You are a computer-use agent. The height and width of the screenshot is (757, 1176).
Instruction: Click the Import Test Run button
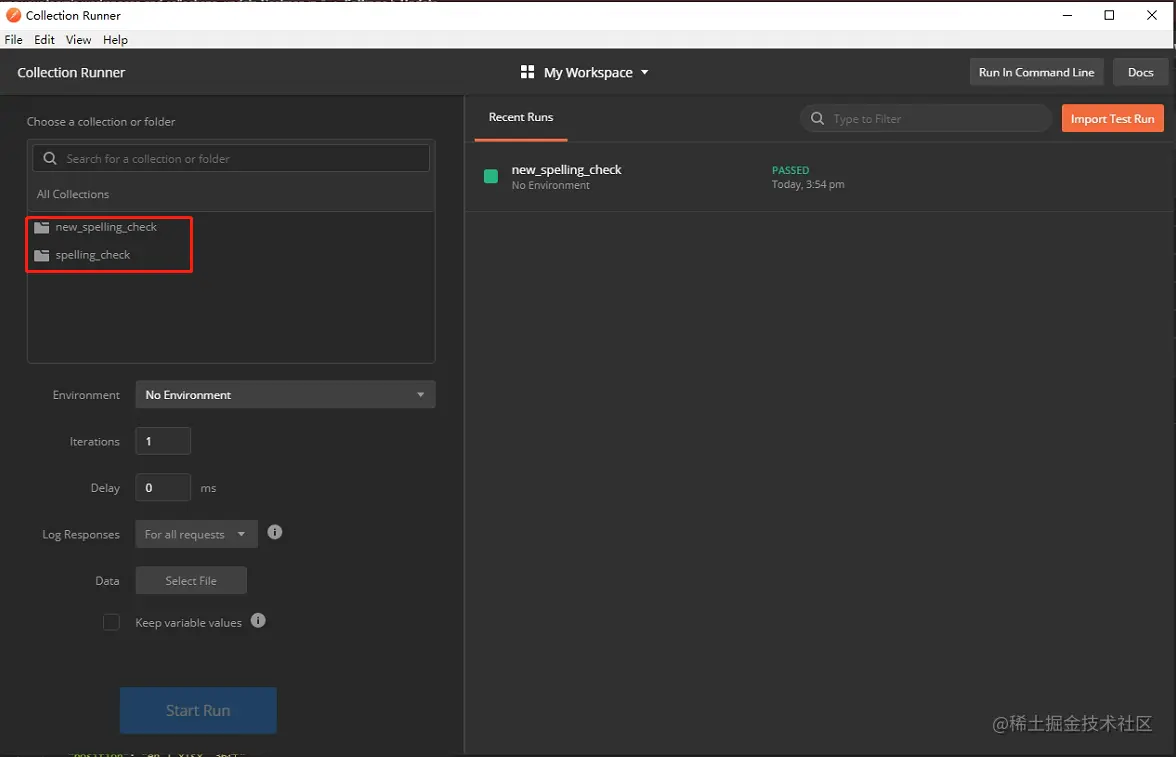coord(1112,119)
